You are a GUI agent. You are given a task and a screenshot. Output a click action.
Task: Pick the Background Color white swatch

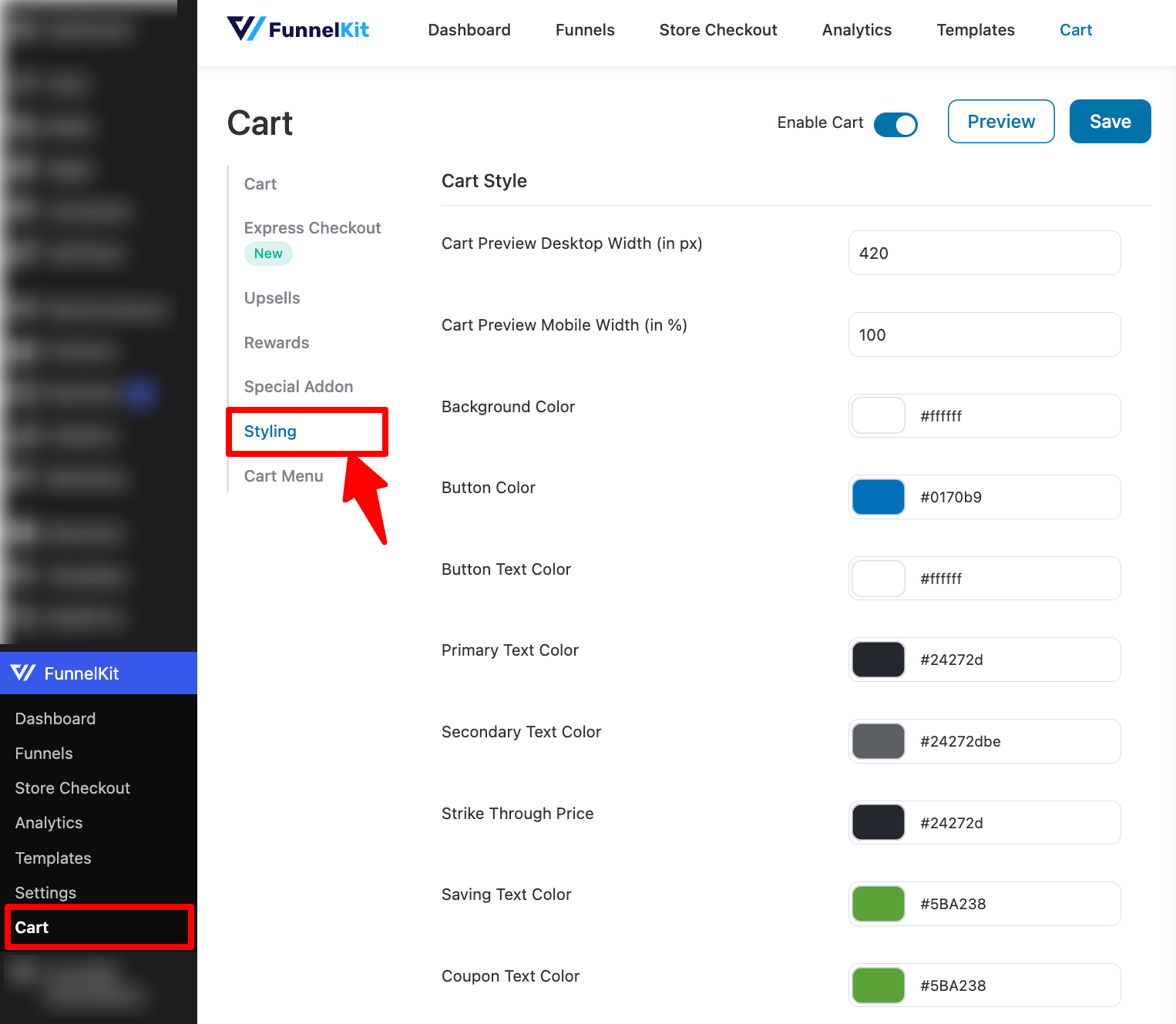pyautogui.click(x=878, y=416)
